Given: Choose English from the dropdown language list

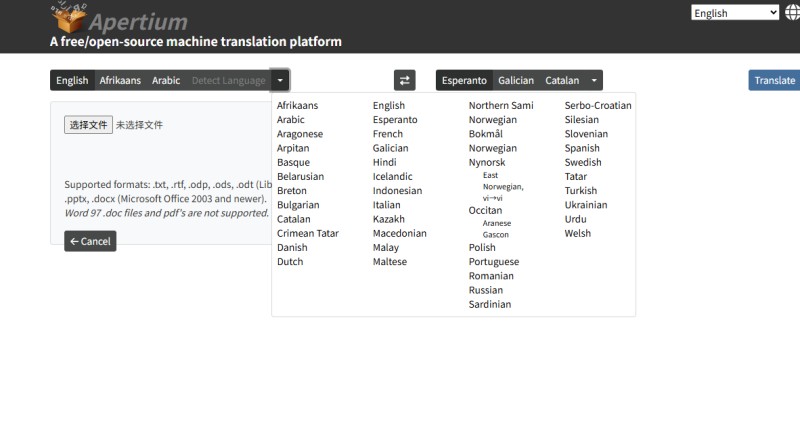Looking at the screenshot, I should (x=389, y=105).
